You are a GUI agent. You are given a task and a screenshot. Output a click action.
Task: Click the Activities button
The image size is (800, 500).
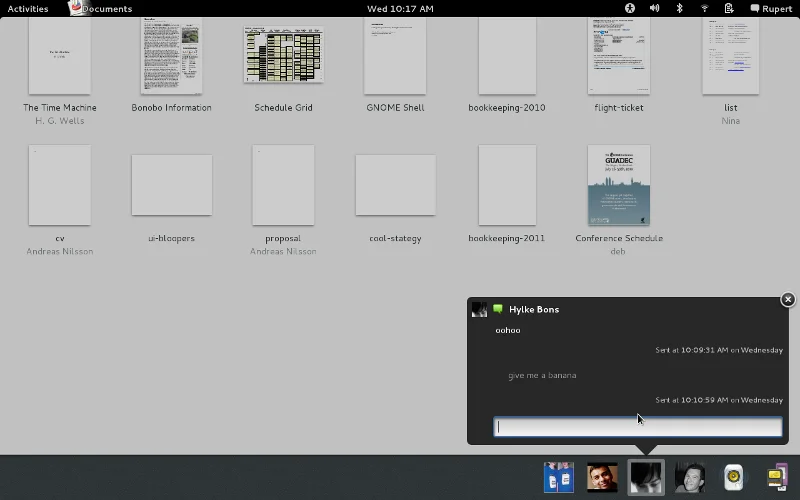coord(28,8)
